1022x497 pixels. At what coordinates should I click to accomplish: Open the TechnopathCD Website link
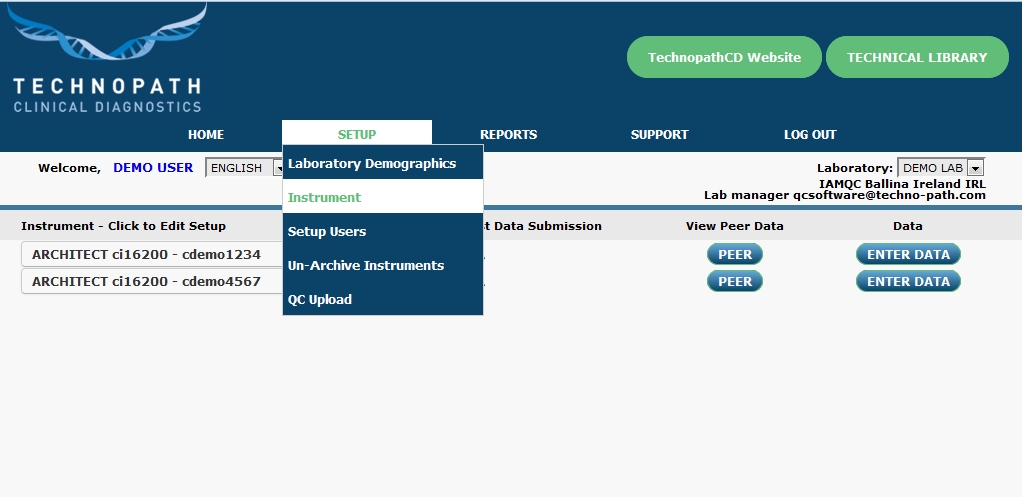(724, 57)
